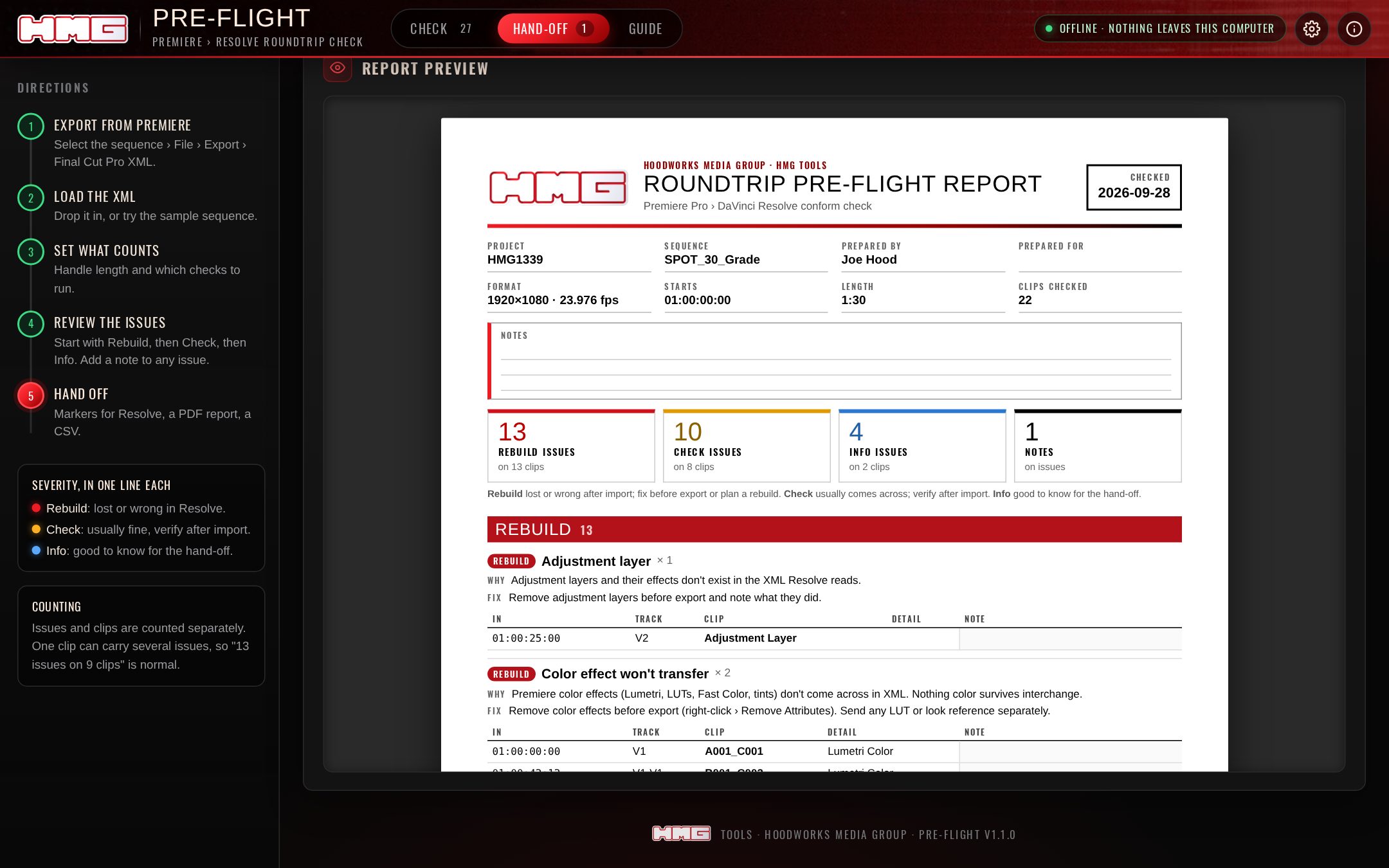Image resolution: width=1389 pixels, height=868 pixels.
Task: Click the Adjustment layer issue heading
Action: click(596, 561)
